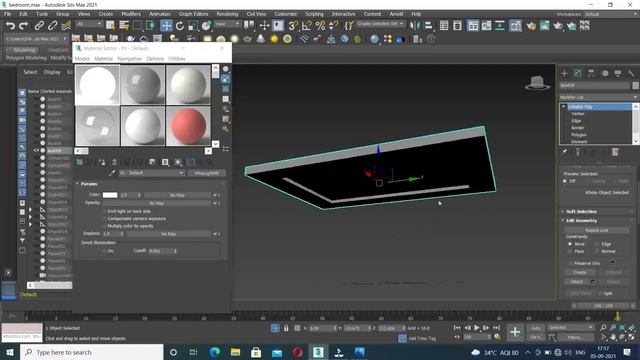Open the Graph Editors menu
640x360 pixels.
click(193, 14)
